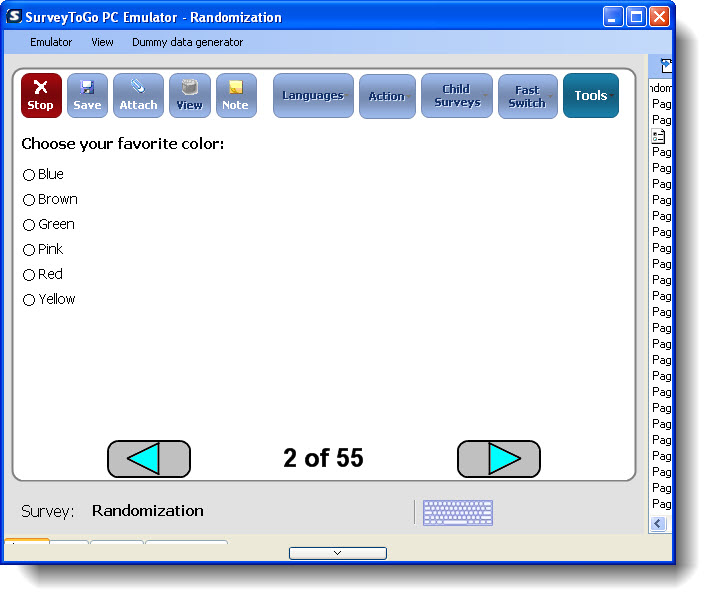This screenshot has height=605, width=716.
Task: Expand the Child Surveys dropdown
Action: 457,96
